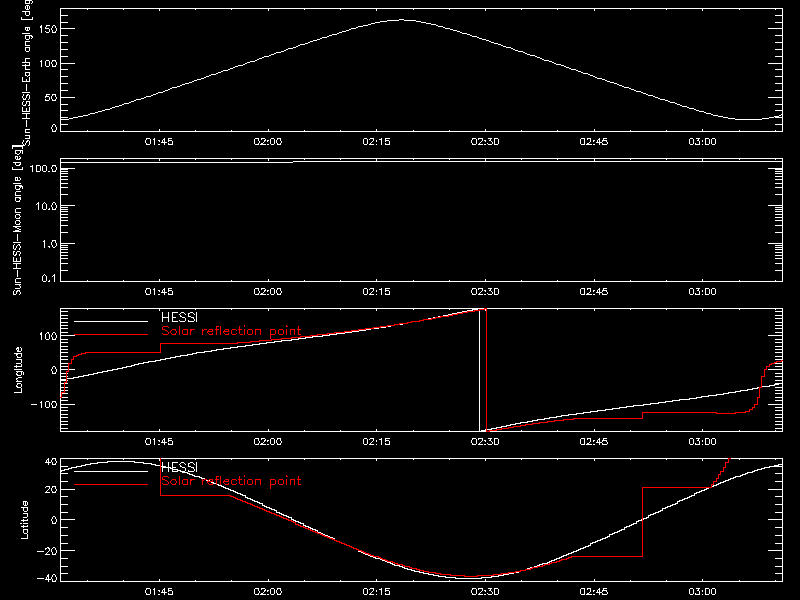
Task: Select the 10.0 tick on Moon angle plot
Action: 46,206
